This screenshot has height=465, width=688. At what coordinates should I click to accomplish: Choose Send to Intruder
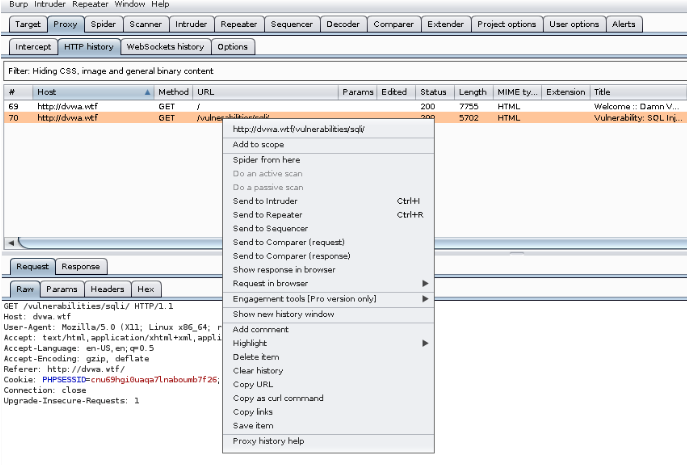[329, 201]
